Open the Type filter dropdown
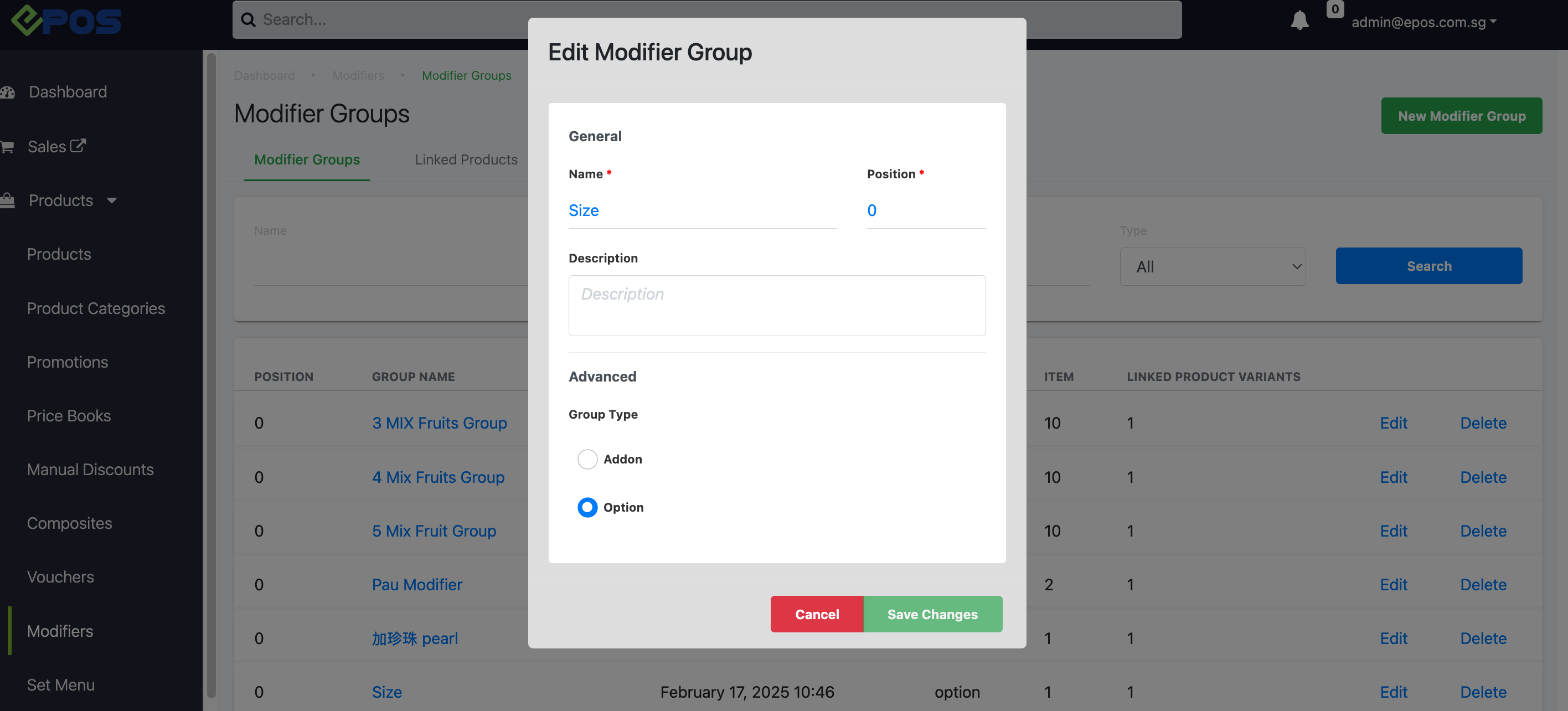The width and height of the screenshot is (1568, 711). (1212, 267)
